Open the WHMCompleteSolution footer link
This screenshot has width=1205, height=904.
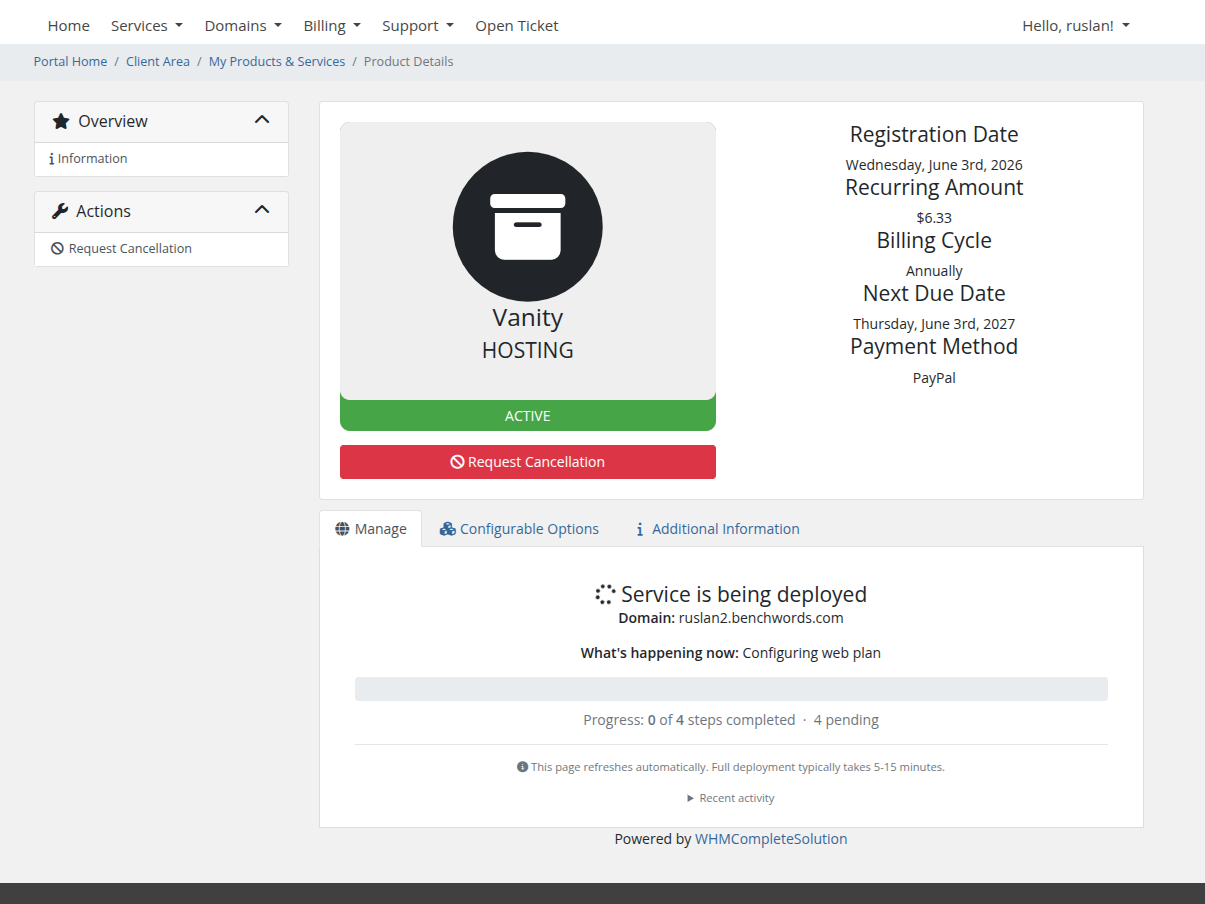pos(771,839)
